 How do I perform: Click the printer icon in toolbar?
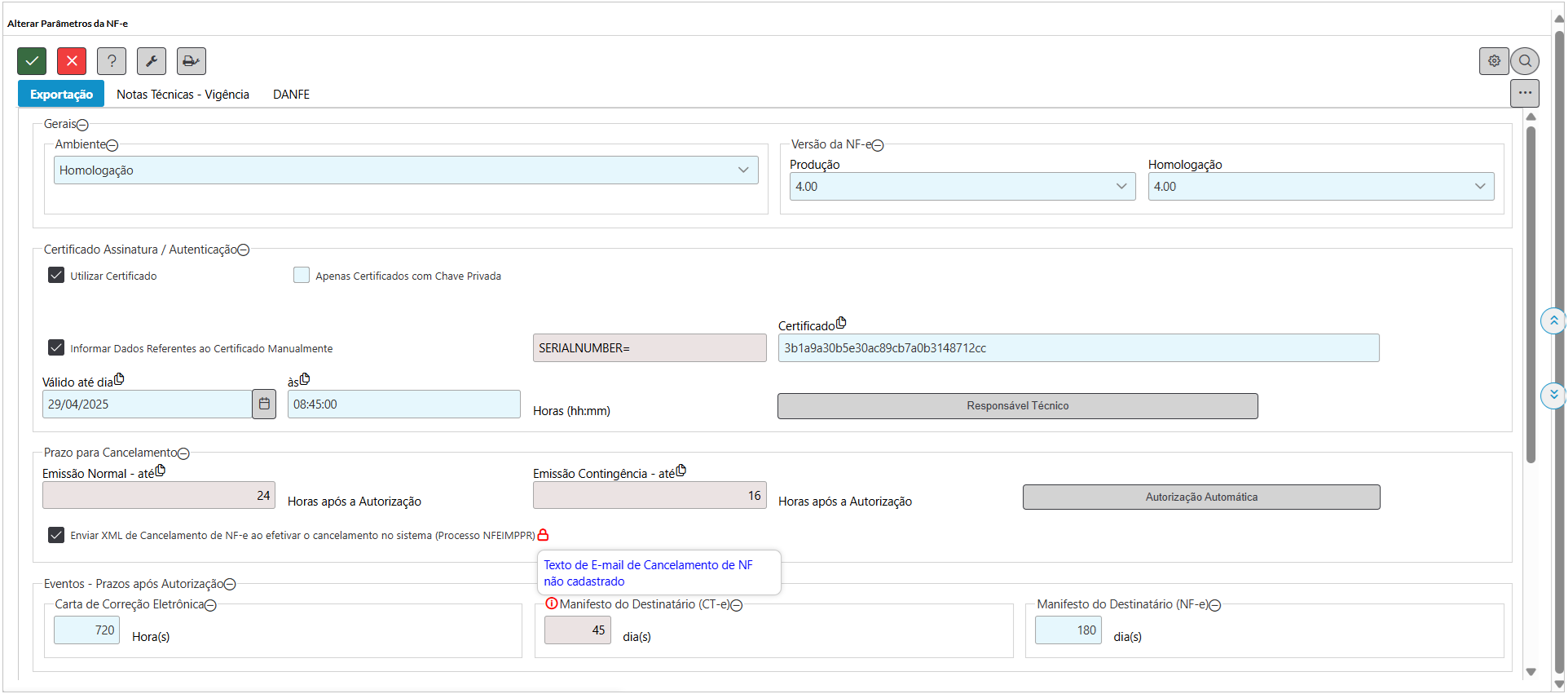pyautogui.click(x=192, y=61)
